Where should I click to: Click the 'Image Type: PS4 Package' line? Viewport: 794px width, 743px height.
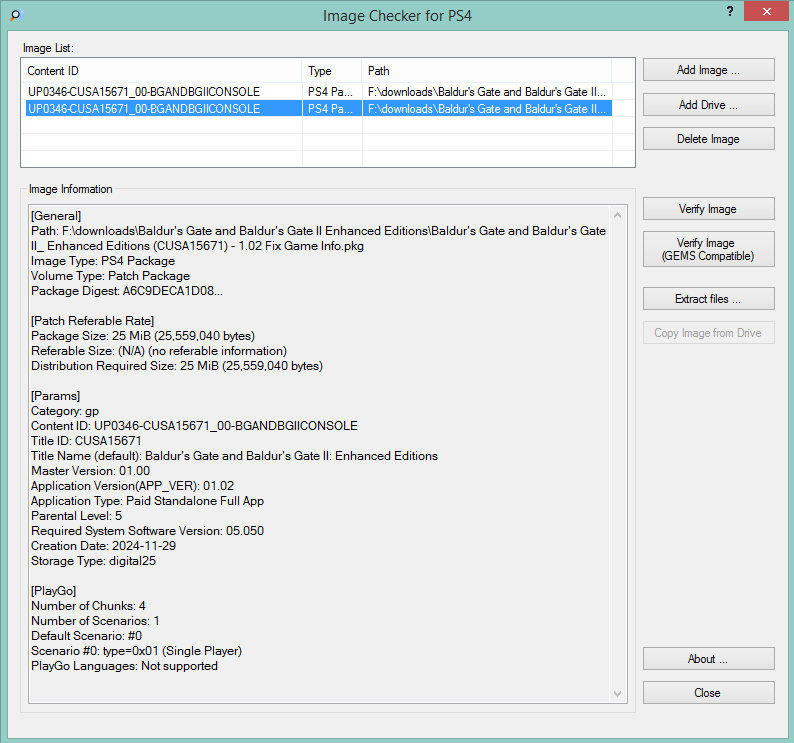click(103, 261)
